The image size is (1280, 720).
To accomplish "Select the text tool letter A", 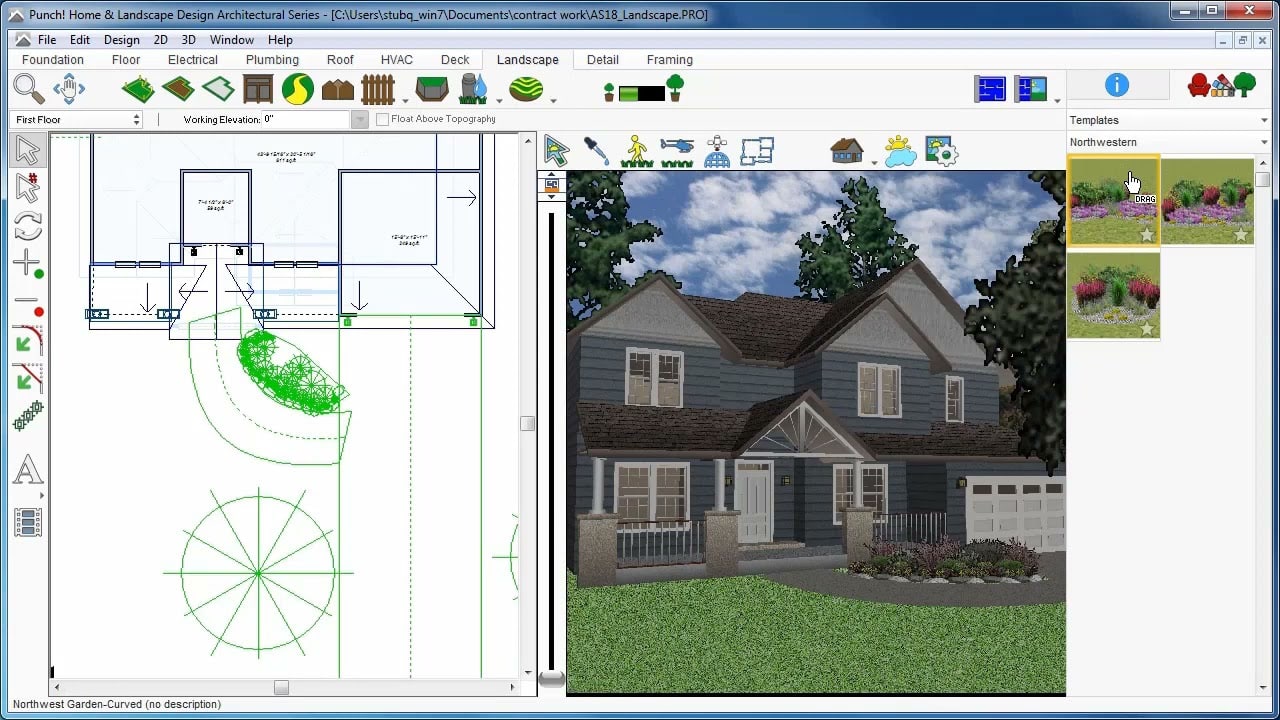I will point(28,470).
